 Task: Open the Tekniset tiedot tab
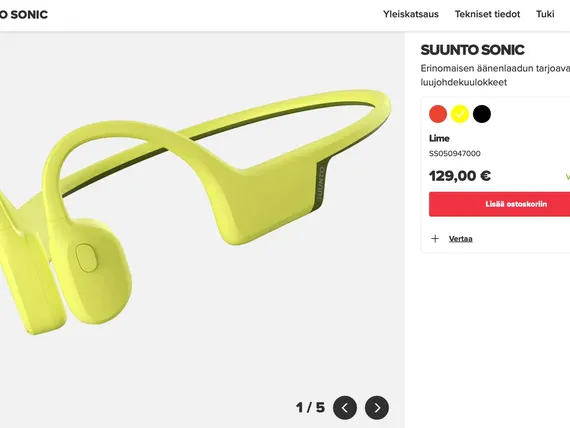click(x=487, y=14)
